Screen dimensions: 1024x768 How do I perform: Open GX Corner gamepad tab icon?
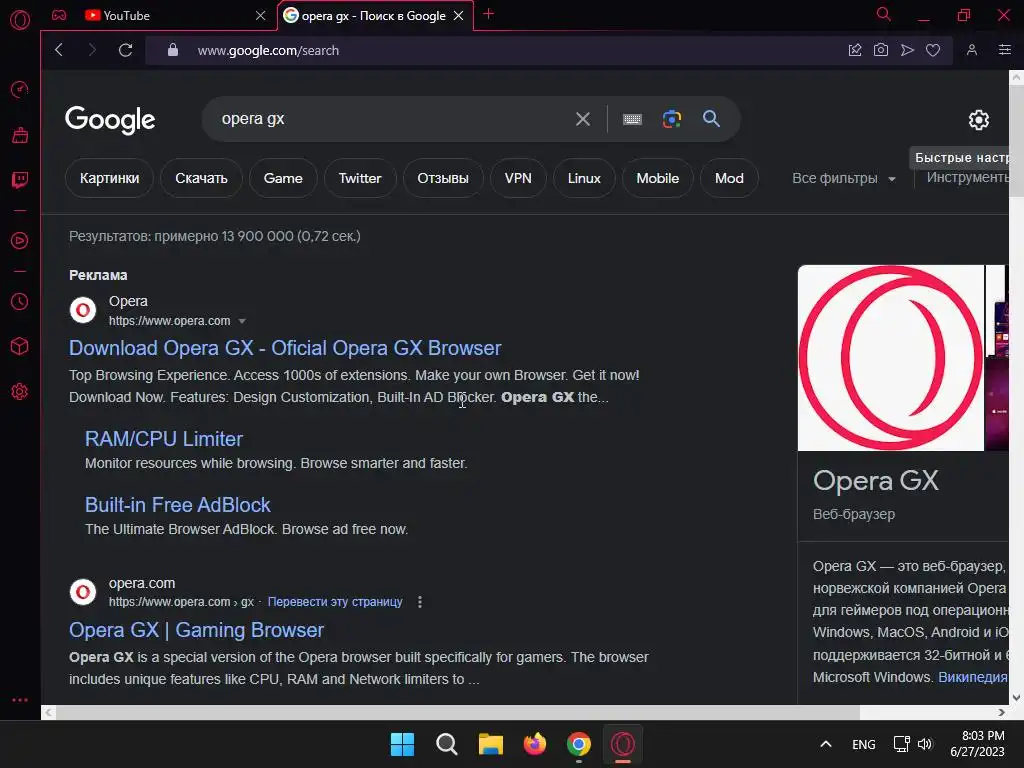click(59, 15)
